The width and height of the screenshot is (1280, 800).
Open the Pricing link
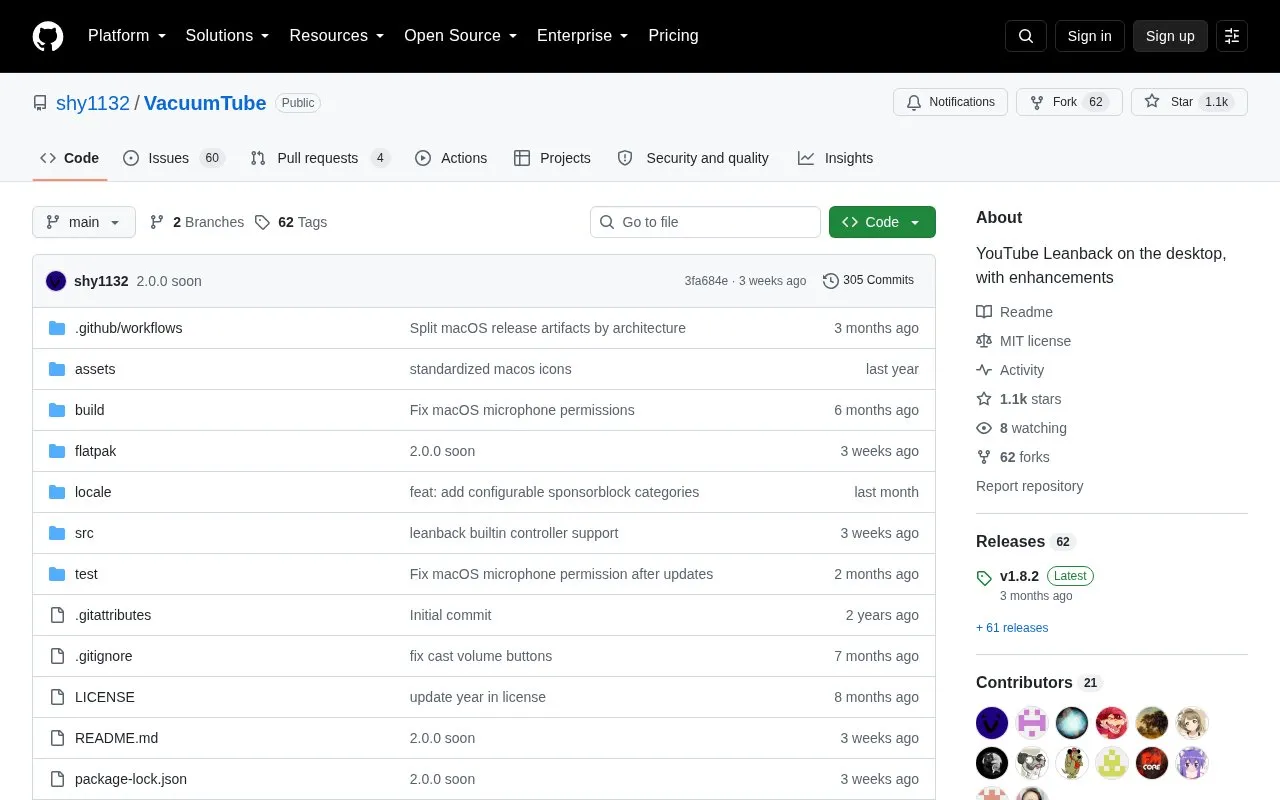(673, 36)
